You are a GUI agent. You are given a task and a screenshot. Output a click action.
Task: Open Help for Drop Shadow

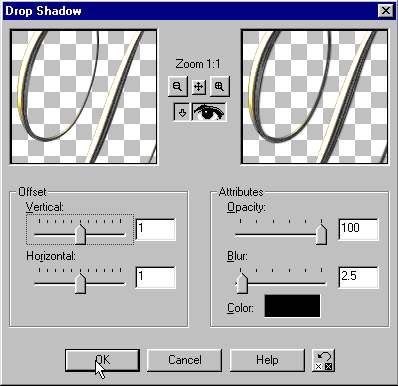[x=267, y=360]
